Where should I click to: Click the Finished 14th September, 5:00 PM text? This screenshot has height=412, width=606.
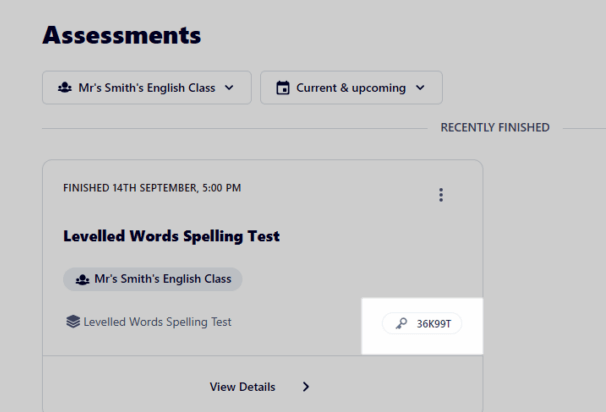click(x=152, y=188)
